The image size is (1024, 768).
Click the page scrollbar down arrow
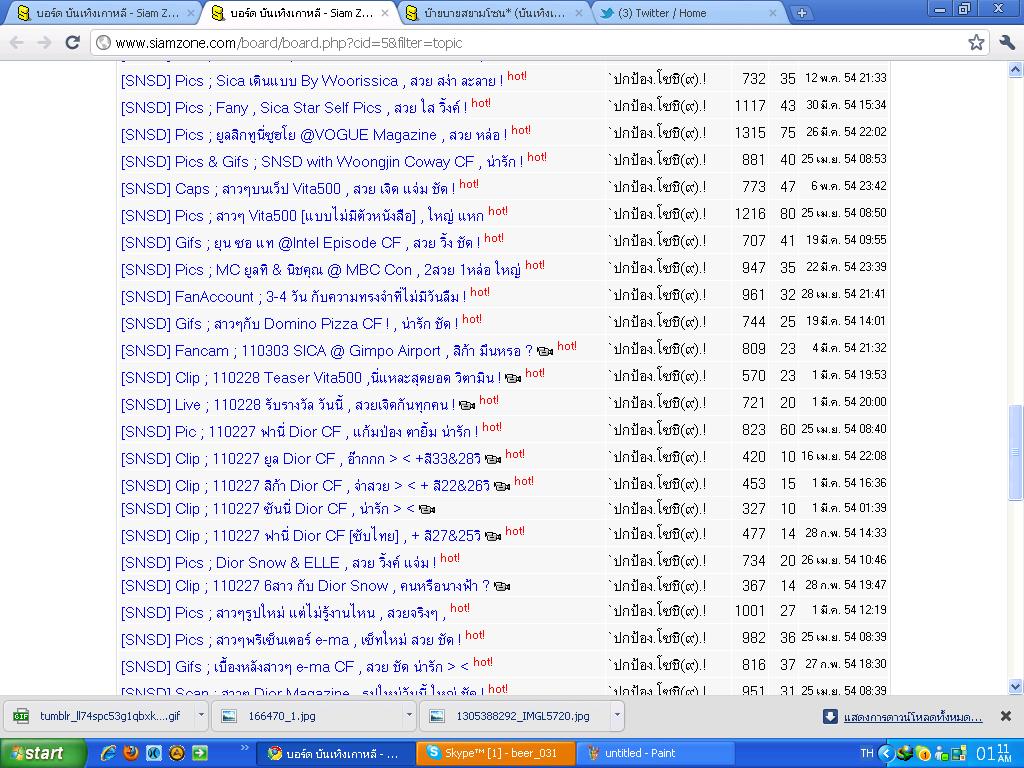1016,686
